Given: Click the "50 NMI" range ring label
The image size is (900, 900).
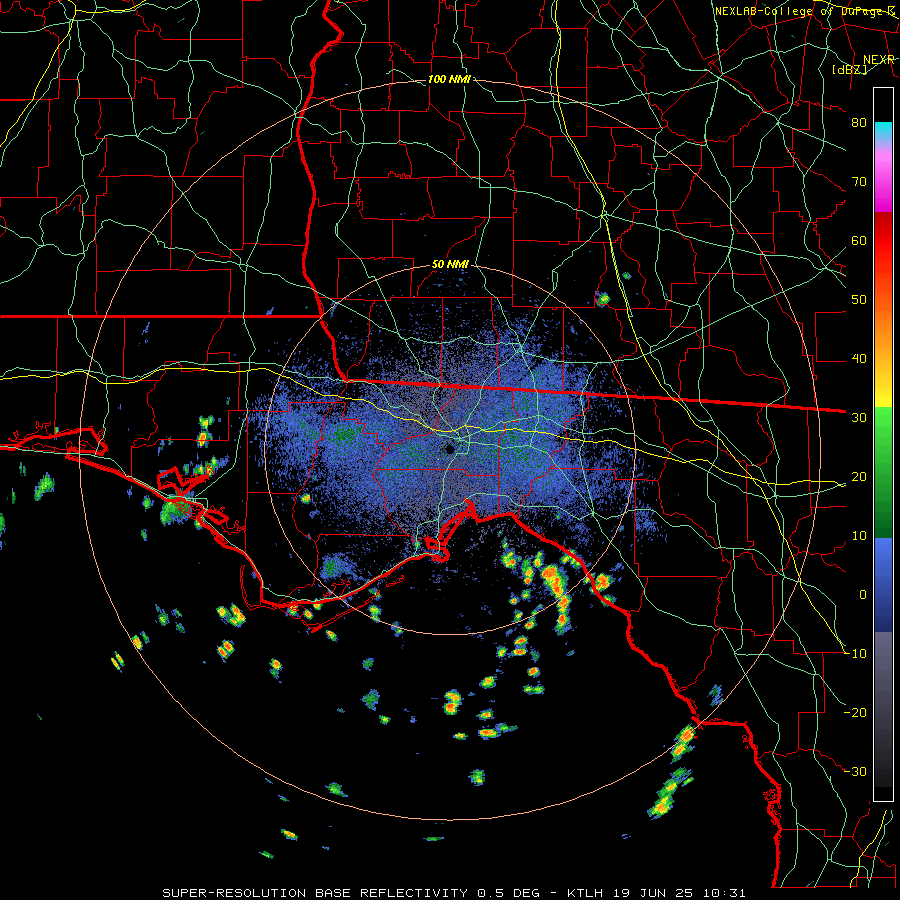Looking at the screenshot, I should point(450,265).
